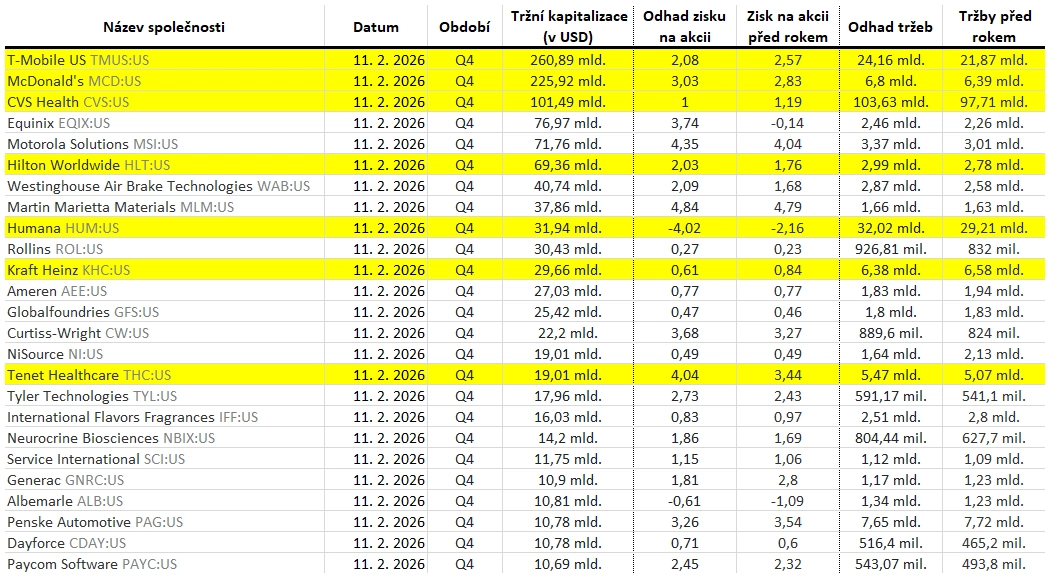Click the 'Odhad zisku na akcii' header
Image resolution: width=1050 pixels, height=578 pixels.
684,27
